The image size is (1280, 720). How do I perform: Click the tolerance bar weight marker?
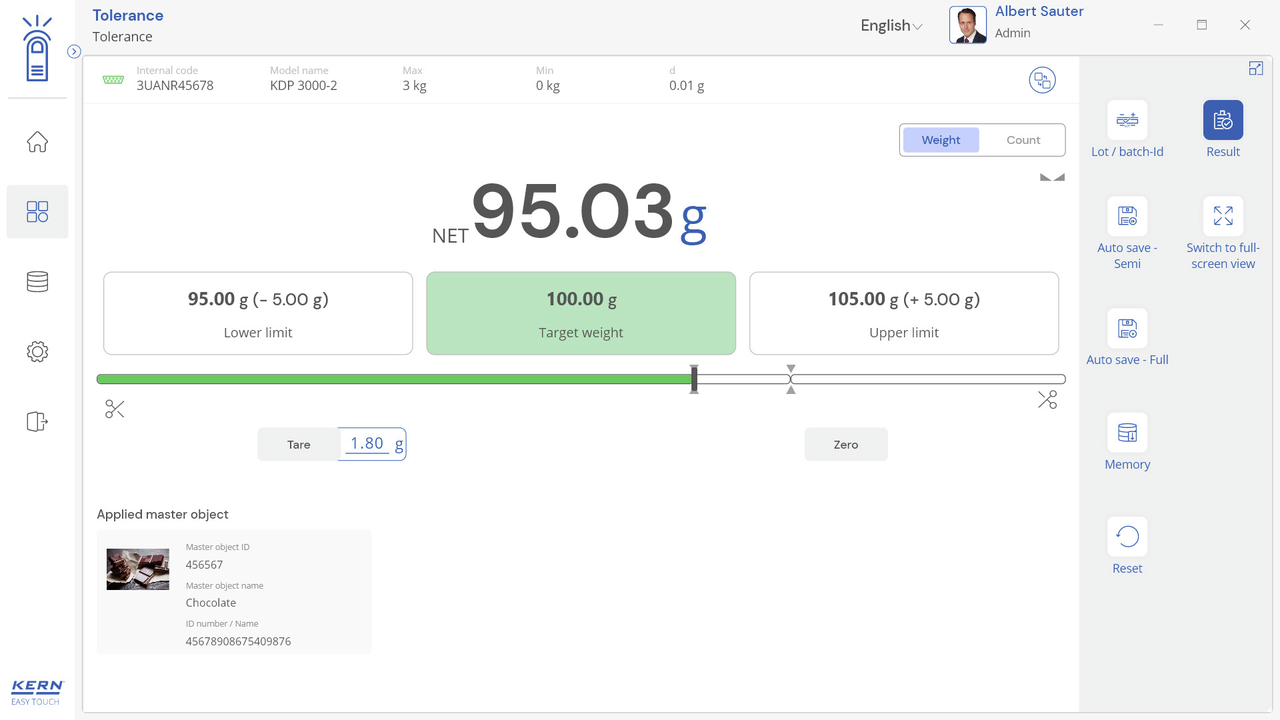click(x=694, y=379)
